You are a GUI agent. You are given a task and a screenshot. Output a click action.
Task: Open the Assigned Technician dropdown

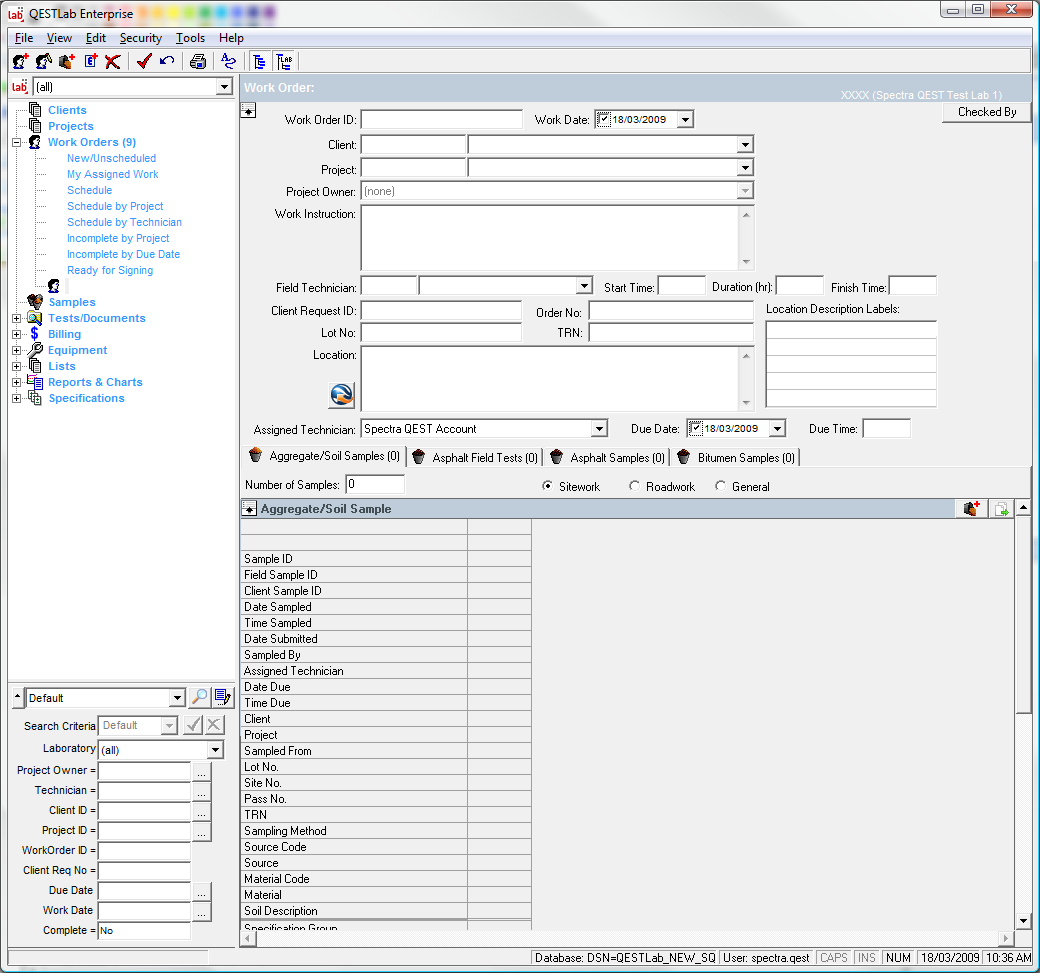(599, 429)
